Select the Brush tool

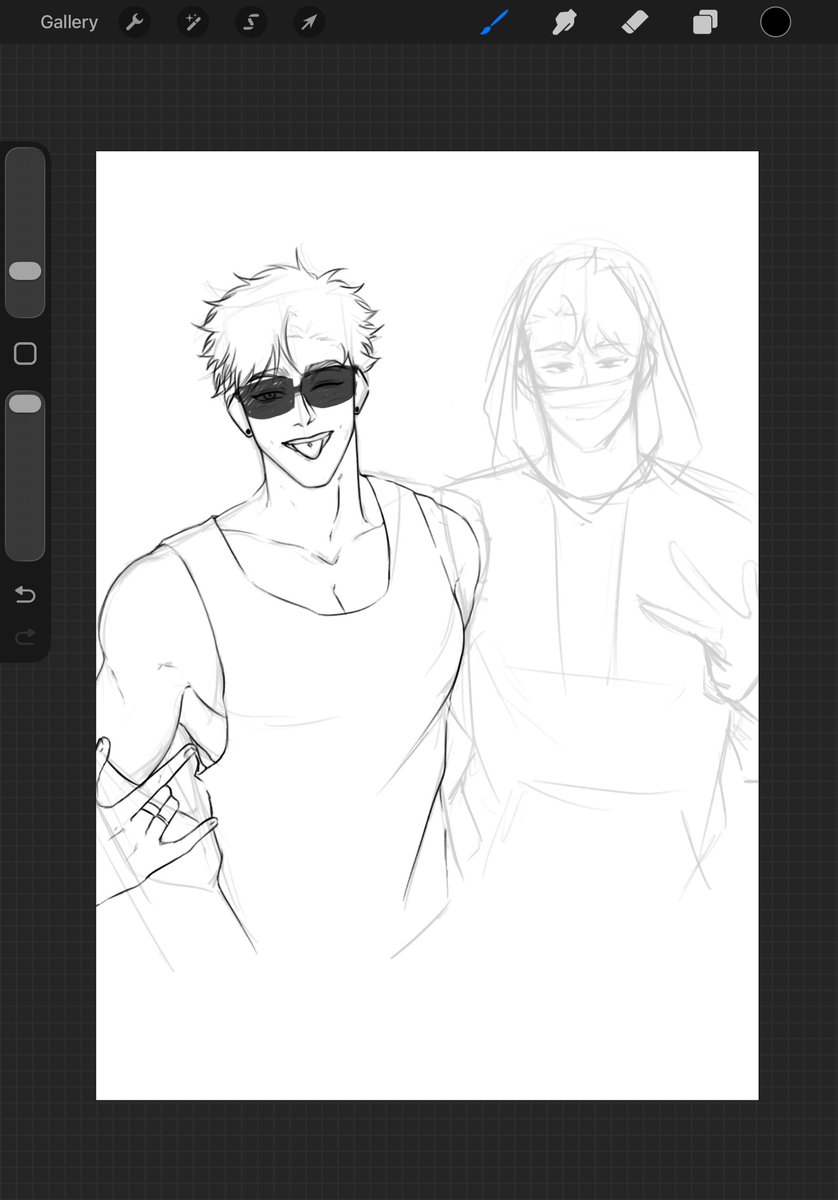click(x=495, y=22)
